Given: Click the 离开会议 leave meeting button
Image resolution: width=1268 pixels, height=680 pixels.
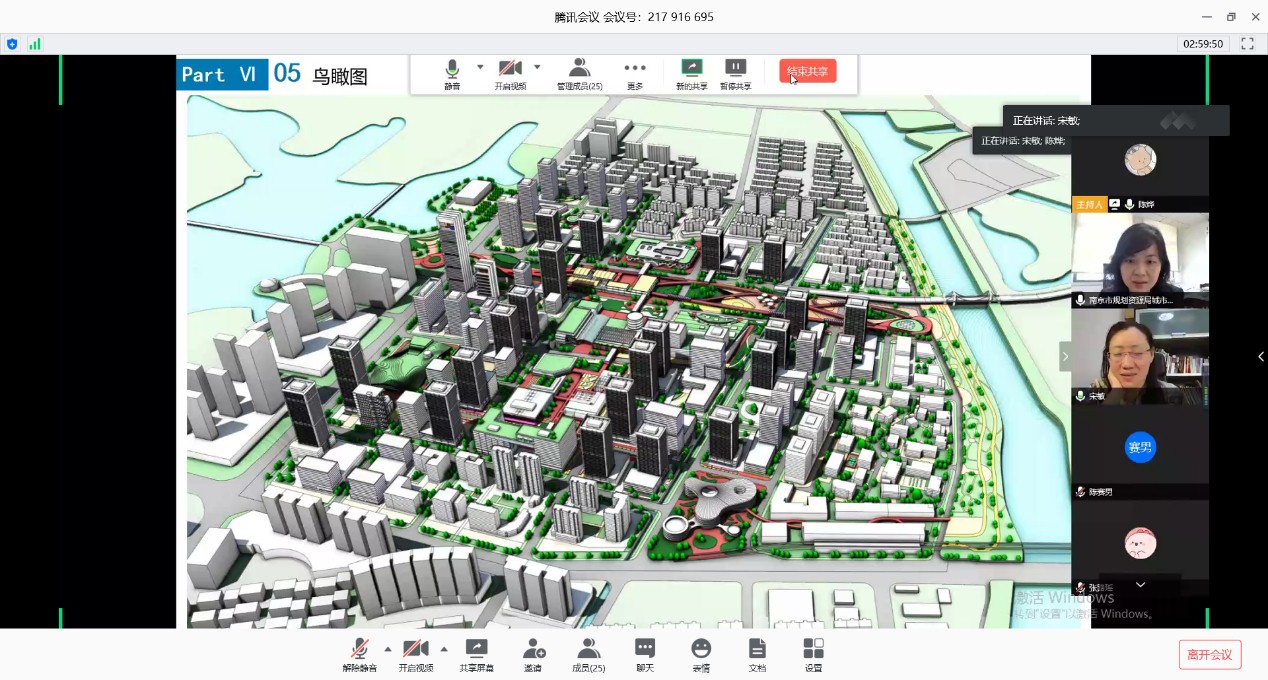Looking at the screenshot, I should pos(1209,654).
